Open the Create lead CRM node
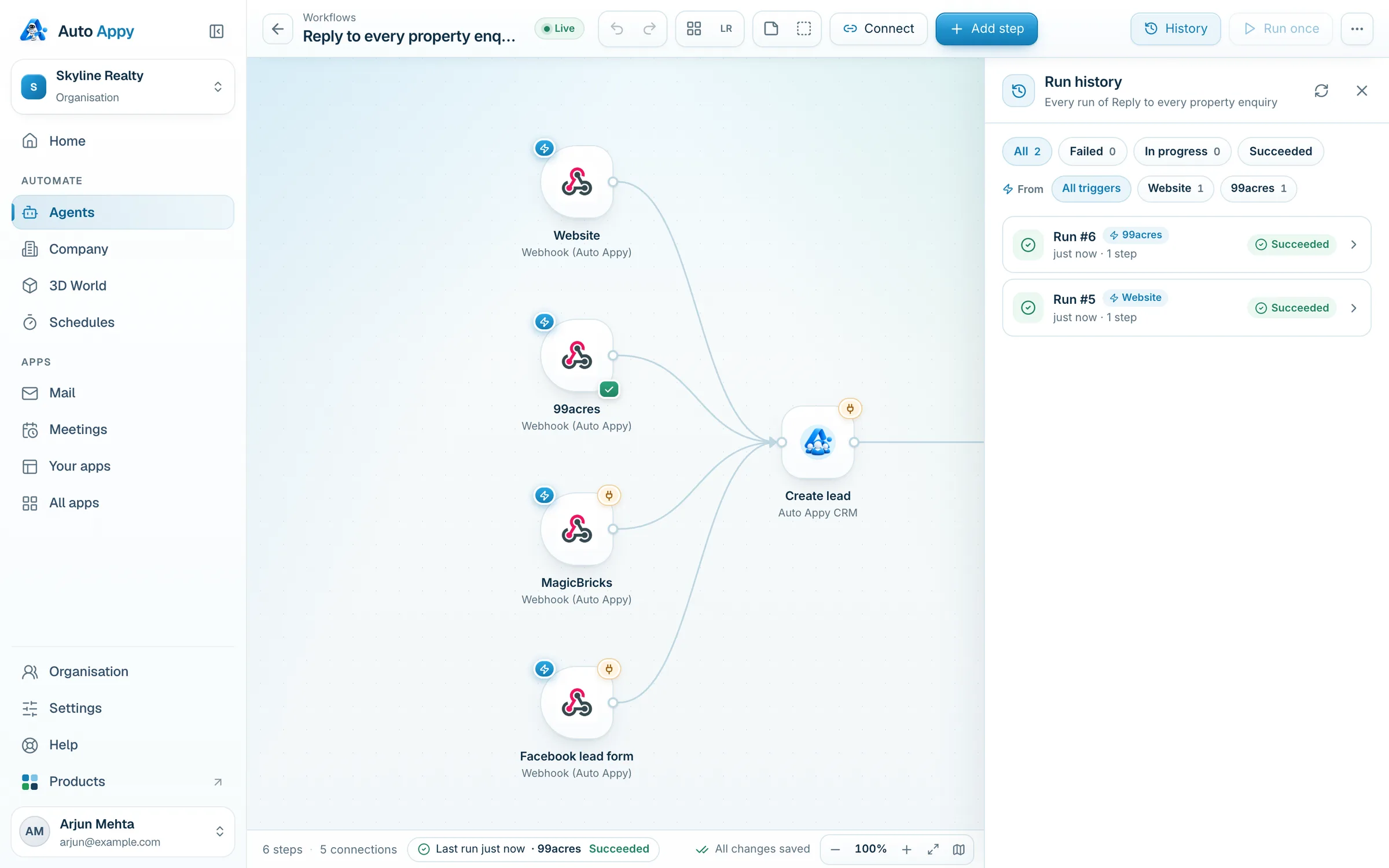This screenshot has width=1389, height=868. 818,442
